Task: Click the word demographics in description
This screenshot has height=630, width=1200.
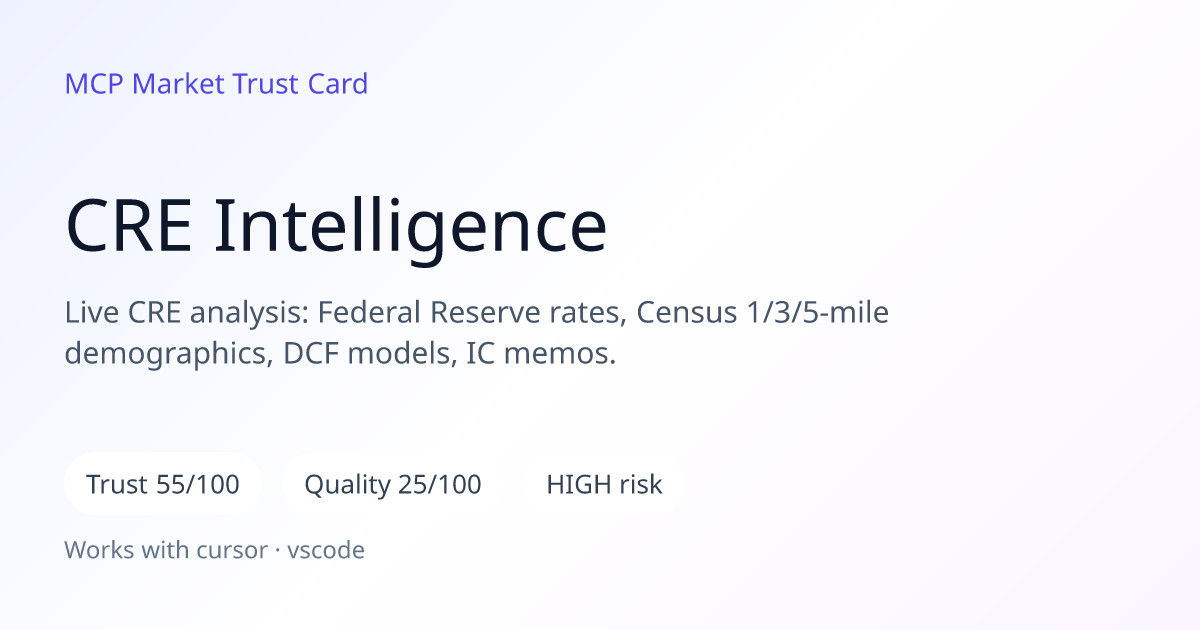Action: 165,353
